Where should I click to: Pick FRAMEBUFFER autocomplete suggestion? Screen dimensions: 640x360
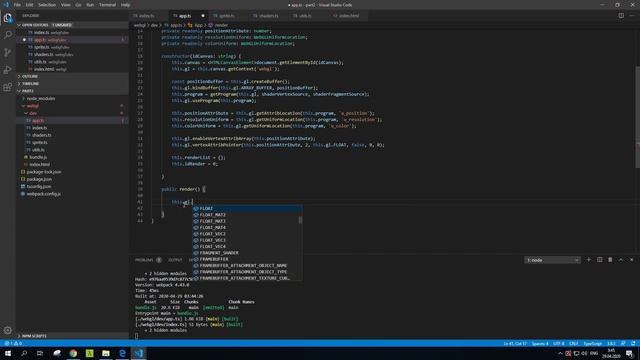[x=246, y=259]
